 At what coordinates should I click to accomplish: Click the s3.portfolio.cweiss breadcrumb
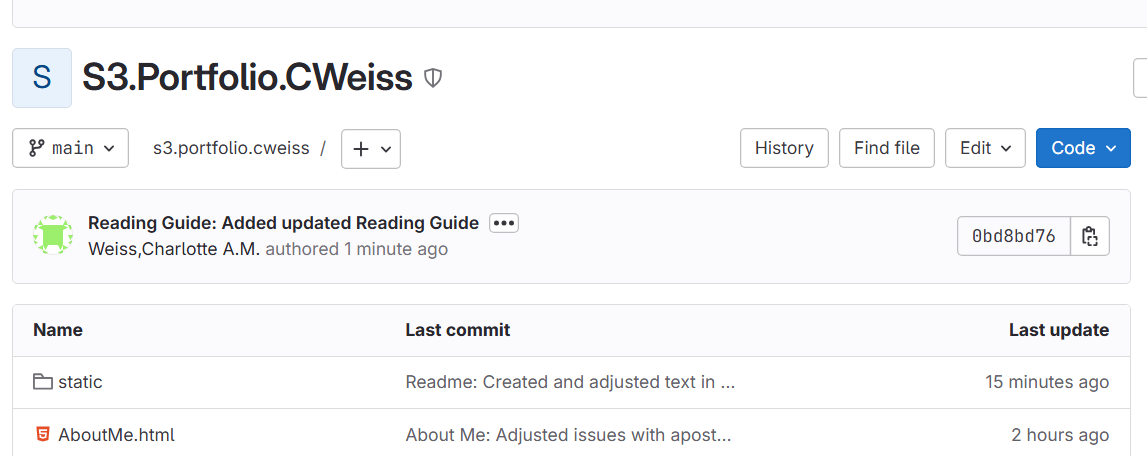tap(231, 148)
